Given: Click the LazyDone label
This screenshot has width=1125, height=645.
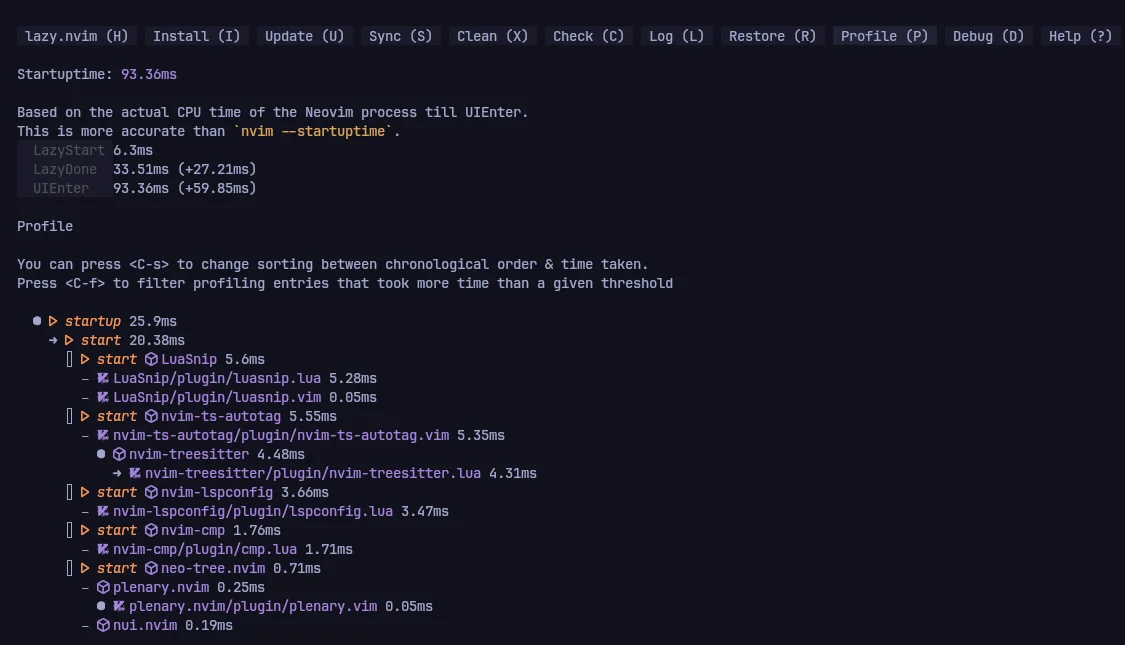Looking at the screenshot, I should 65,169.
